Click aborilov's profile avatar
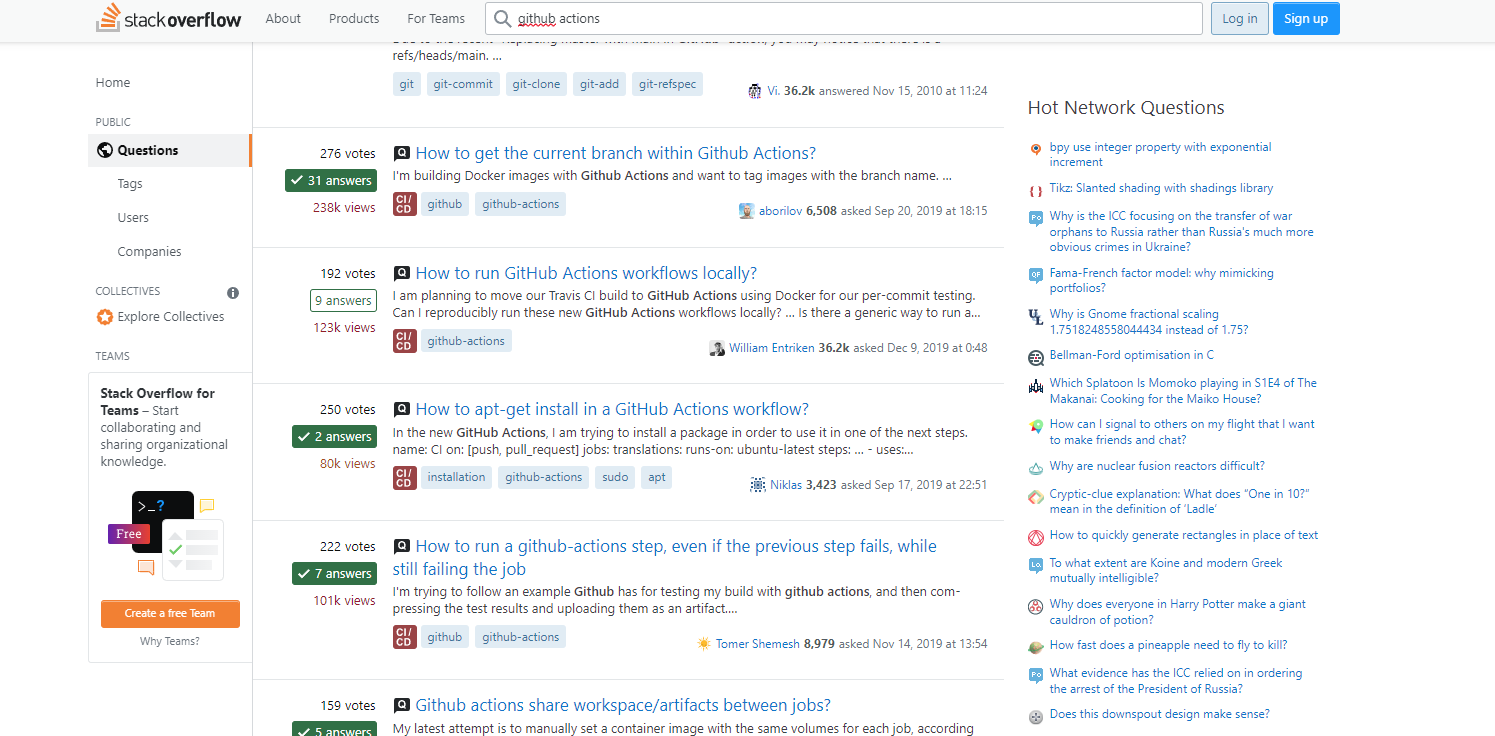 coord(747,210)
